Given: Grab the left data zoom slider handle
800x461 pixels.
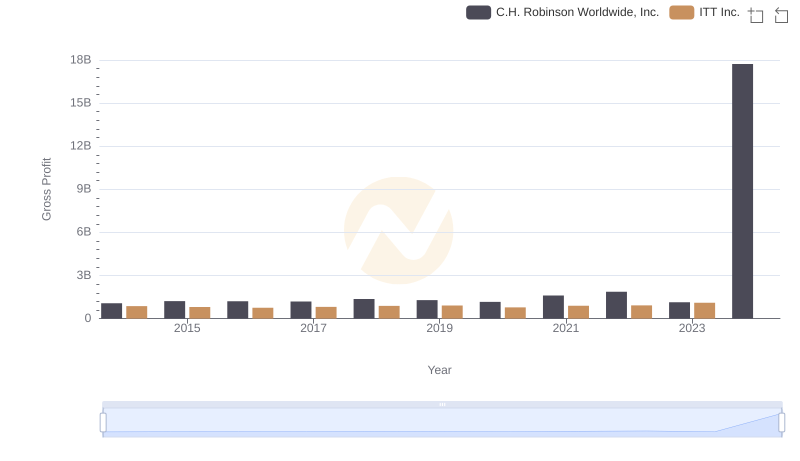Looking at the screenshot, I should 103,423.
